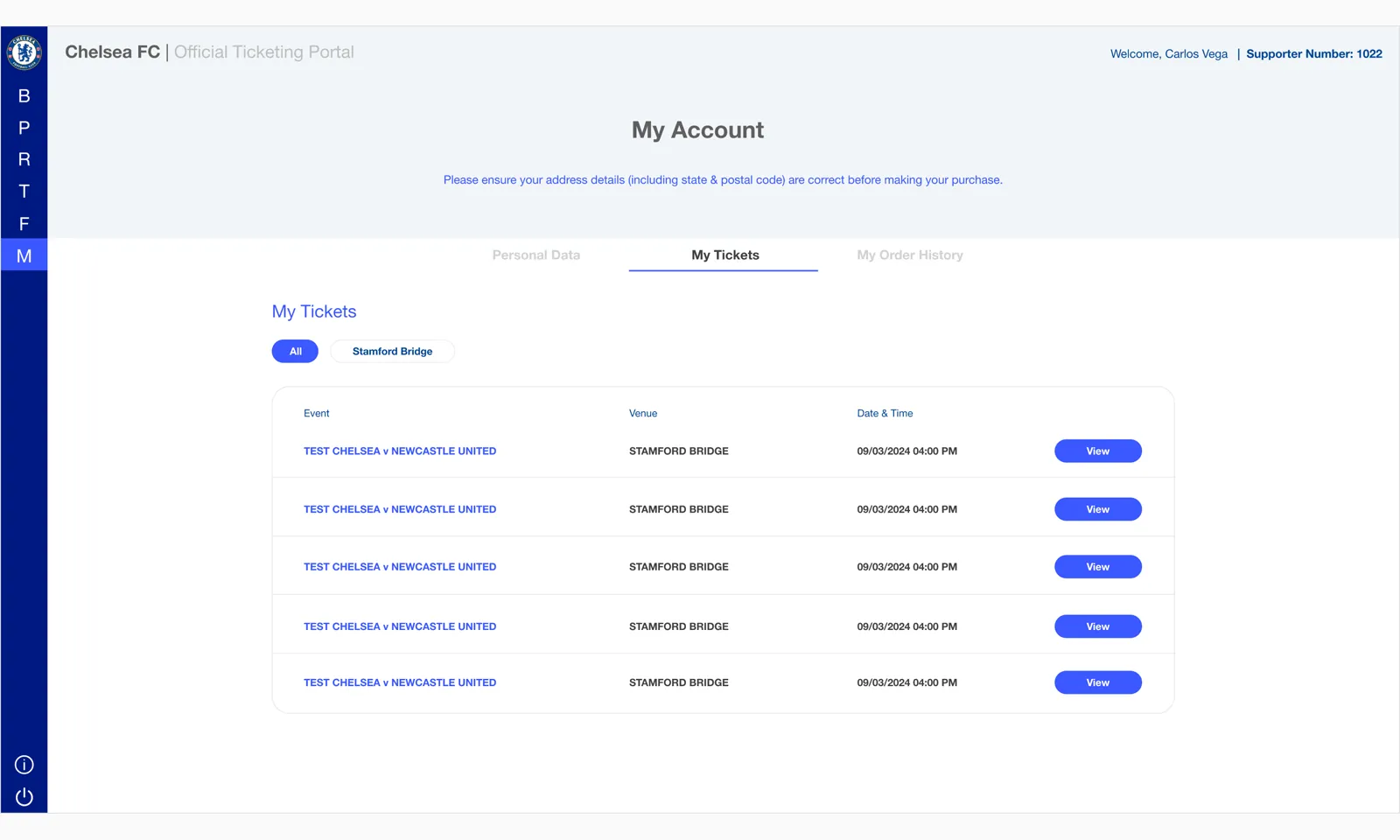Click the Supporter Number: 1022 label
This screenshot has height=840, width=1400.
tap(1314, 54)
